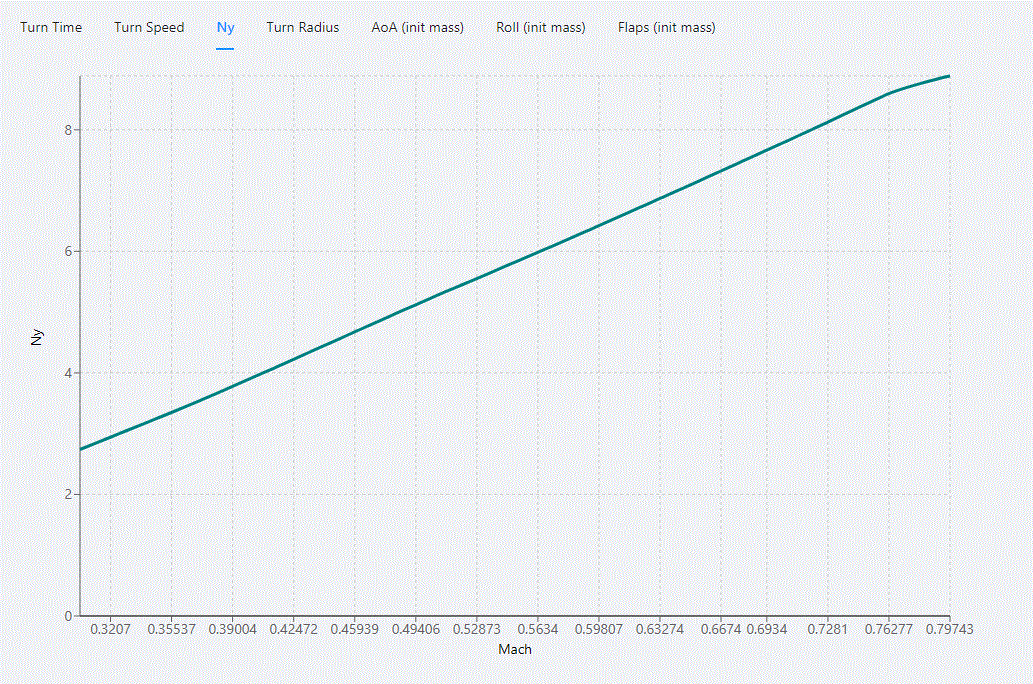Screen dimensions: 1033x684
Task: Click y-axis tick label 8
Action: (x=68, y=130)
